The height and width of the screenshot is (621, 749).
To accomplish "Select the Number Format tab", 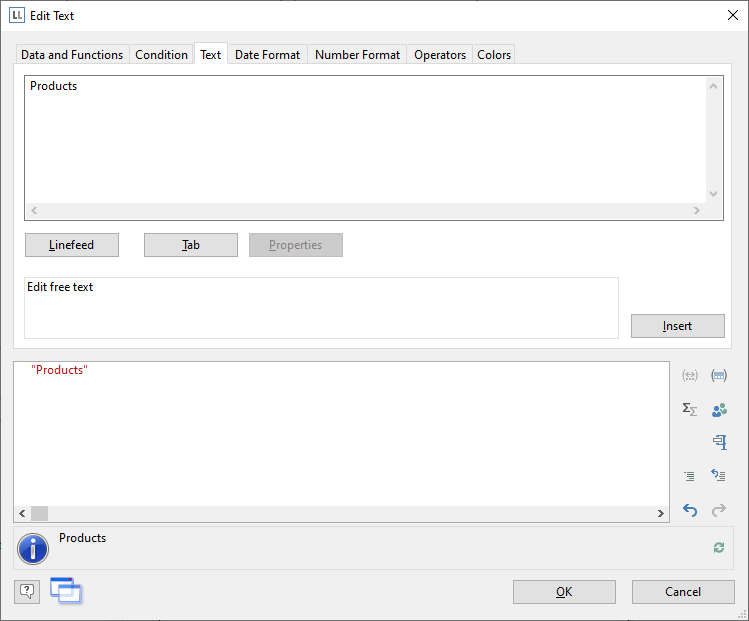I will (x=357, y=55).
